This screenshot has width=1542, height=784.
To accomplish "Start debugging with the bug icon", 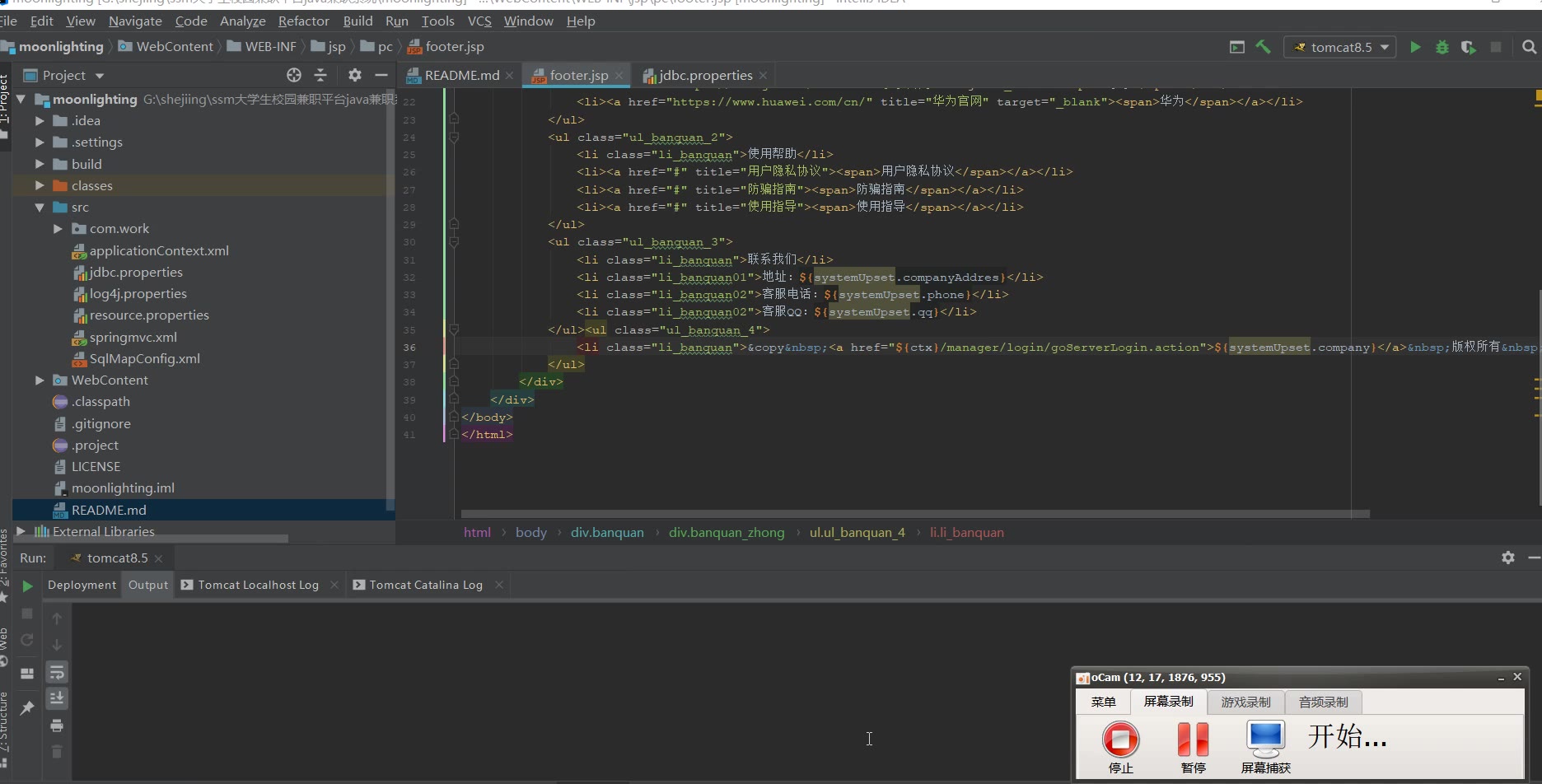I will click(1442, 47).
